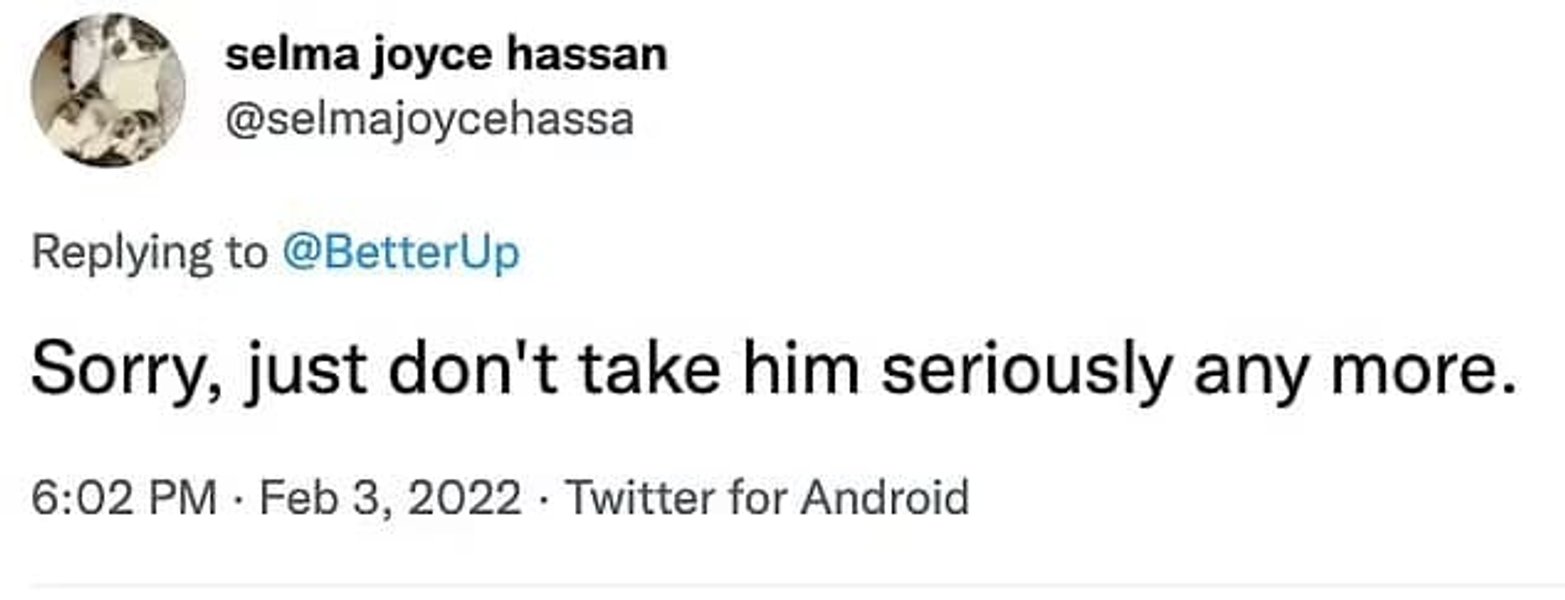
Task: Click the year 2022 in the date
Action: coord(476,497)
